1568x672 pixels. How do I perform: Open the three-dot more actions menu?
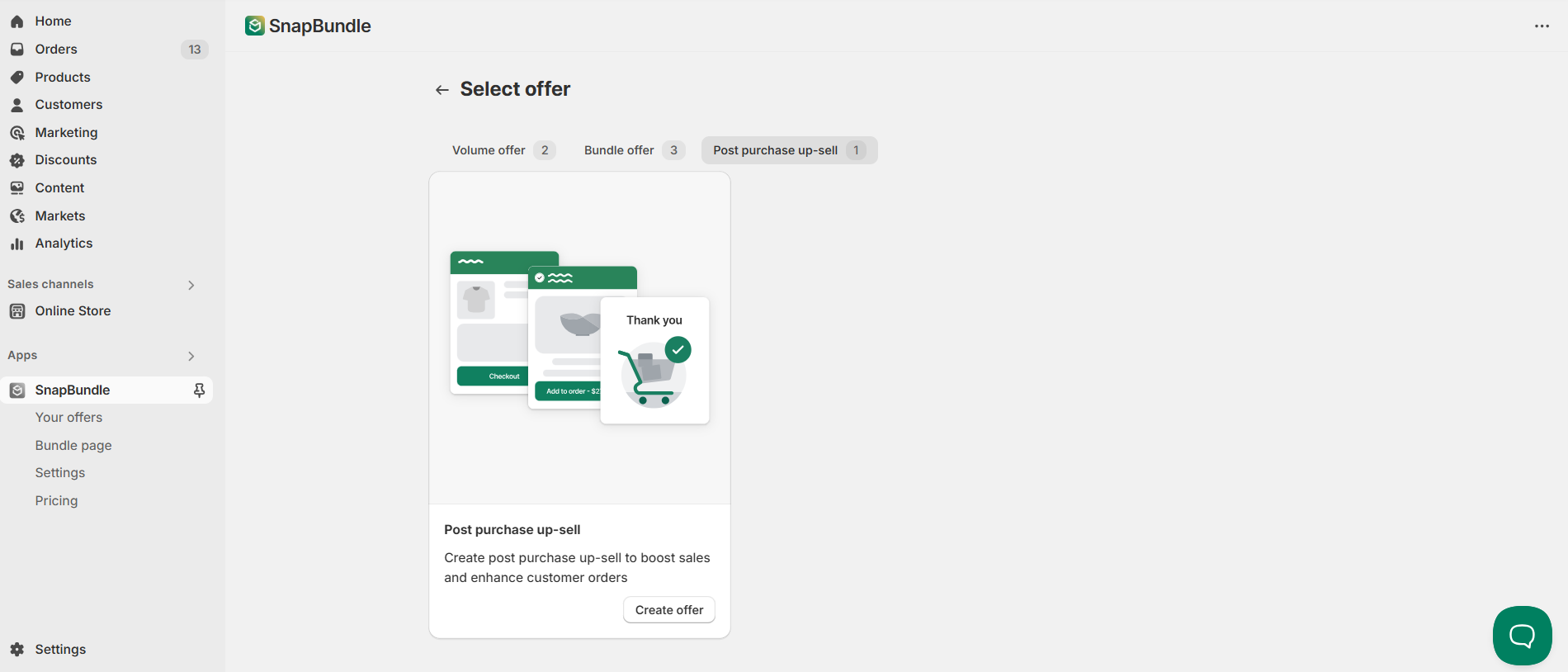pos(1542,26)
